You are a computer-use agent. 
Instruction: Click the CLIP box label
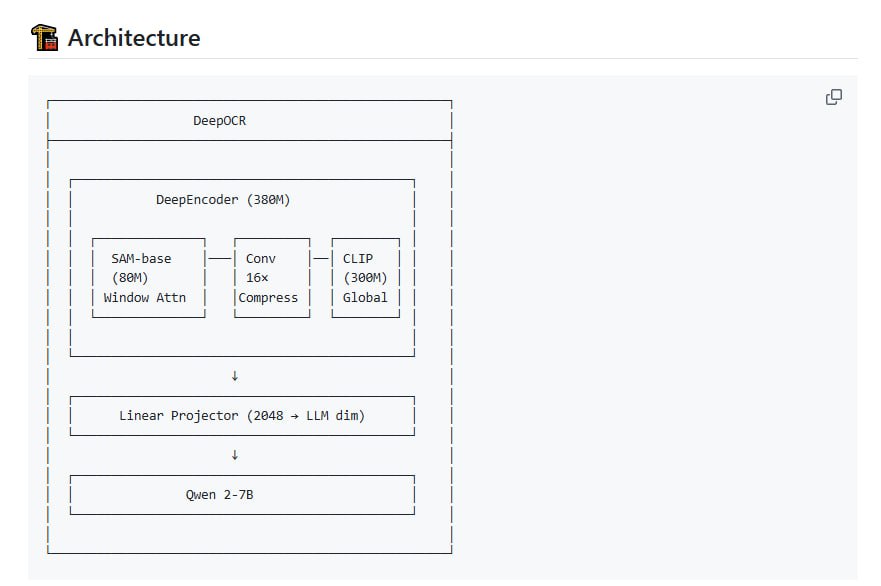[358, 258]
